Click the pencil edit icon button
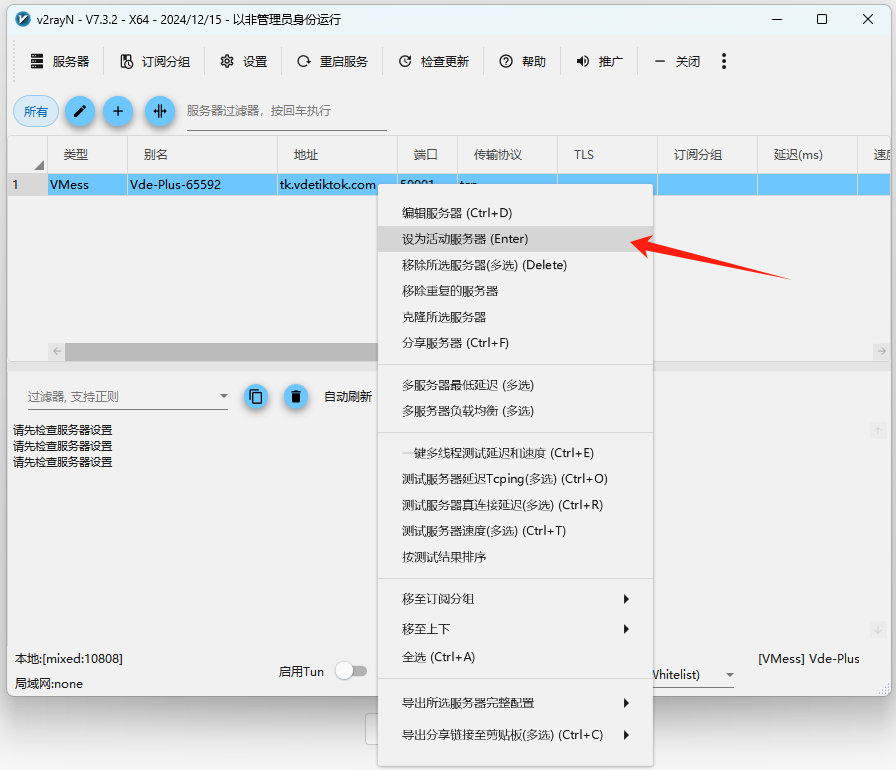This screenshot has height=770, width=896. click(80, 111)
